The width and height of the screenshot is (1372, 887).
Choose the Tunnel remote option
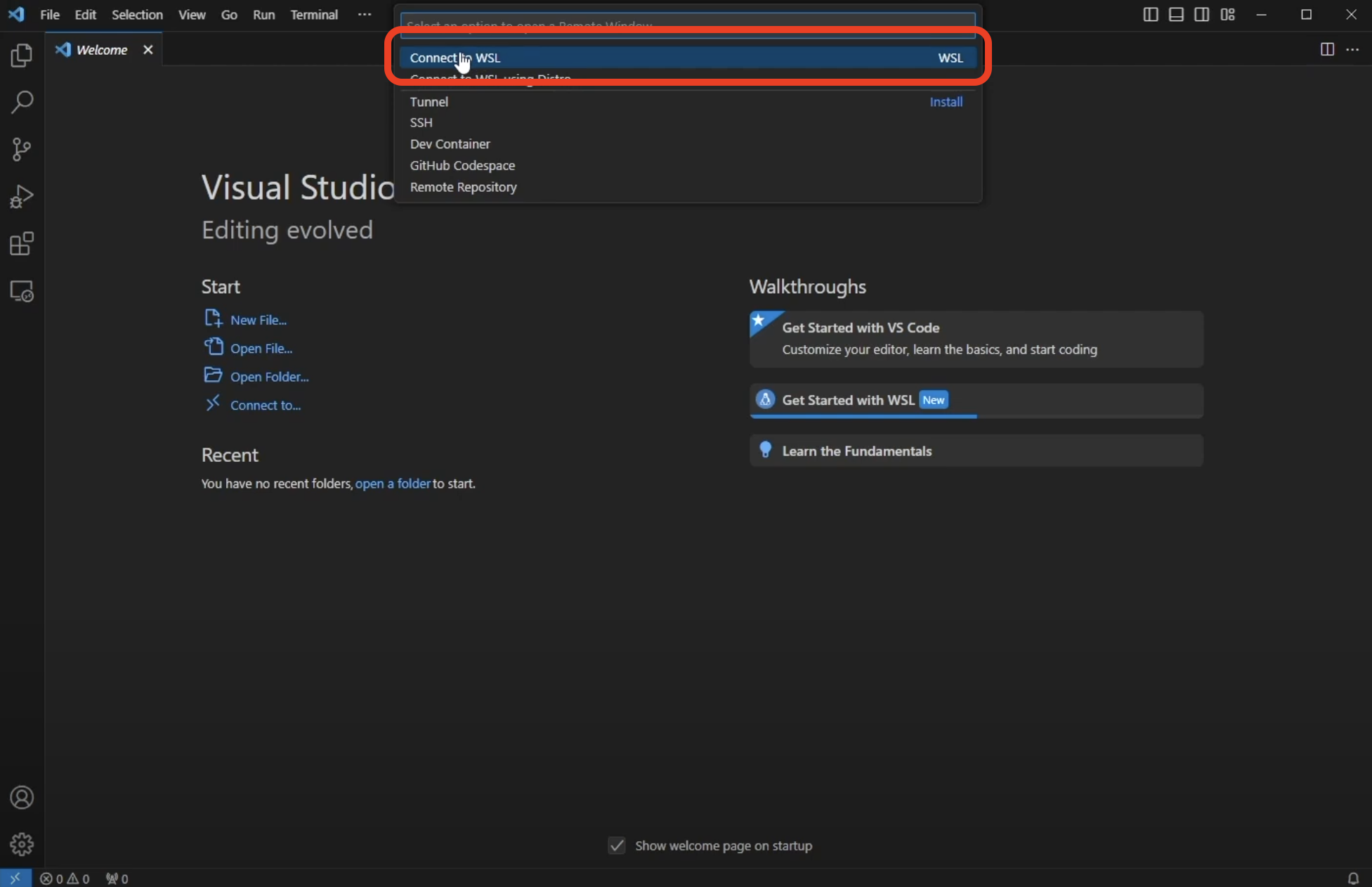pyautogui.click(x=688, y=102)
